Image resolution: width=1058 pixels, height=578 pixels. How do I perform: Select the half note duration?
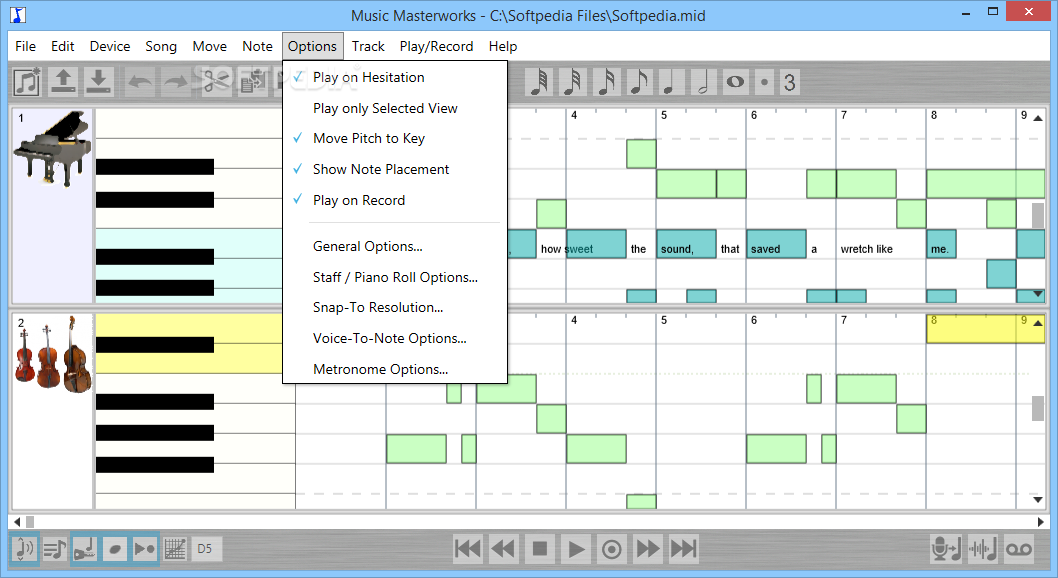click(x=703, y=82)
